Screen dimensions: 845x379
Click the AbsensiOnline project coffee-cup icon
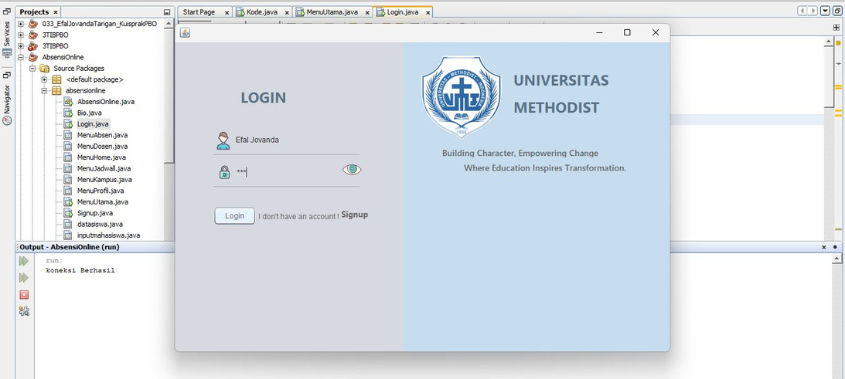coord(33,57)
